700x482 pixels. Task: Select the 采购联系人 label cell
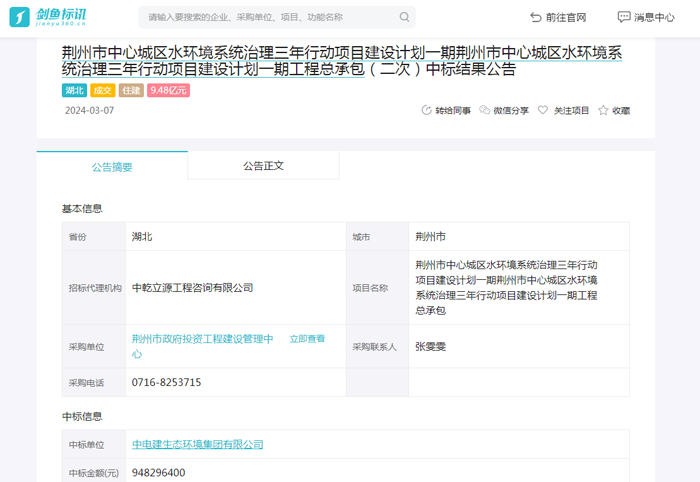click(378, 346)
